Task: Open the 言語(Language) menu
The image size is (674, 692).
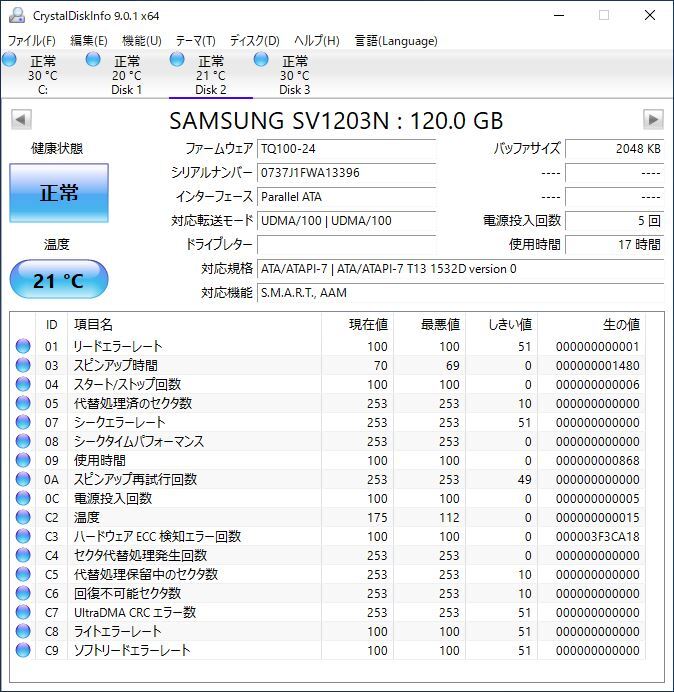Action: (396, 41)
